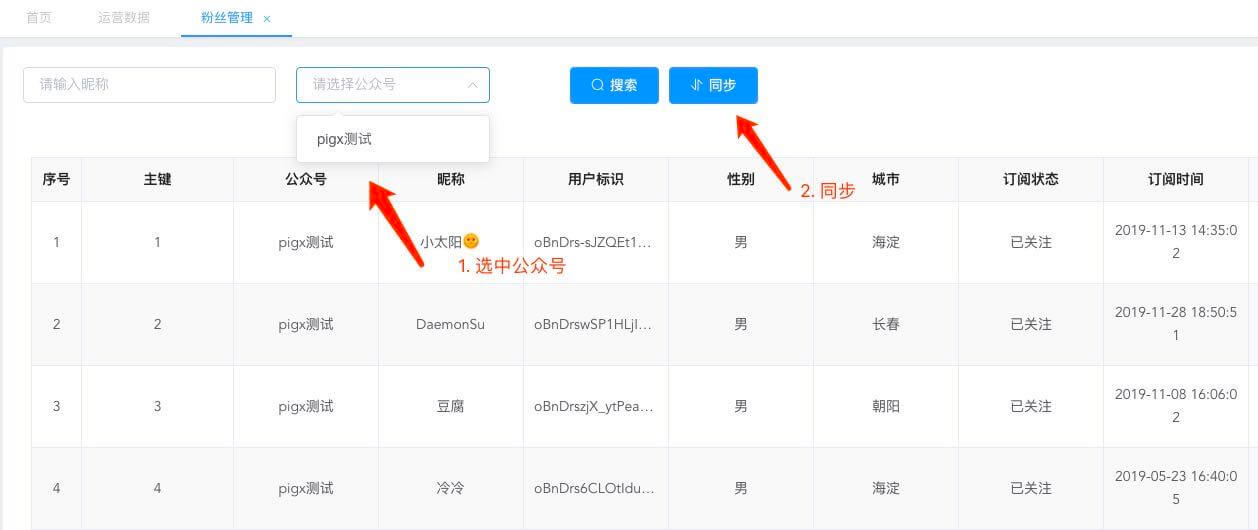The image size is (1258, 530).
Task: Click the 冷冷 nickname in row four
Action: click(450, 488)
